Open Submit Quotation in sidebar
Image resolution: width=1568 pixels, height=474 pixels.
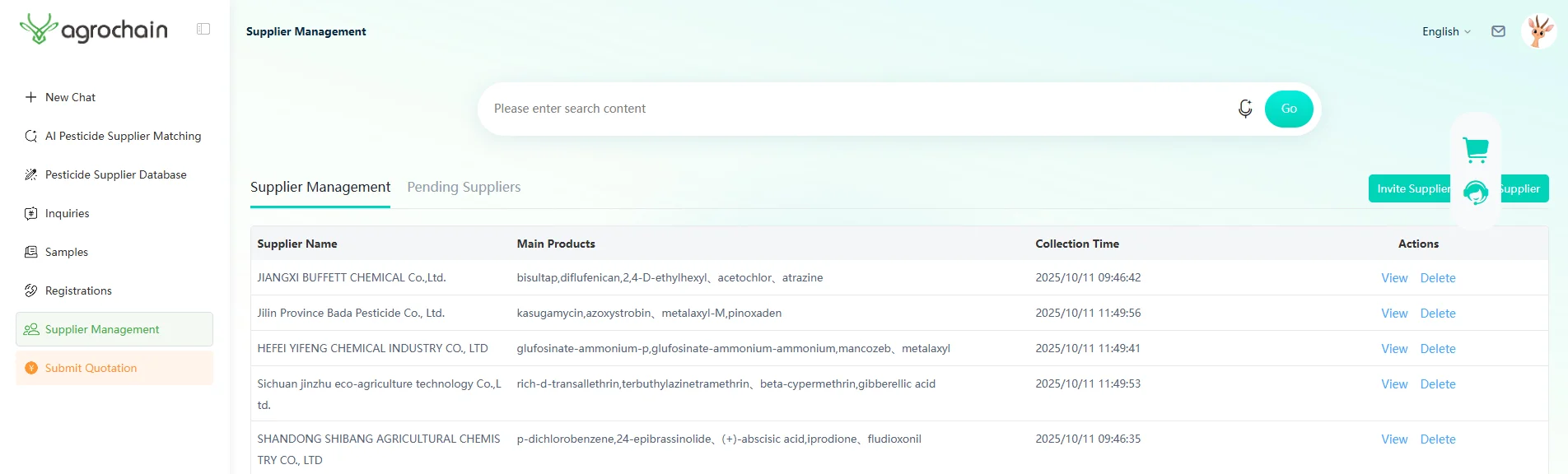click(91, 368)
